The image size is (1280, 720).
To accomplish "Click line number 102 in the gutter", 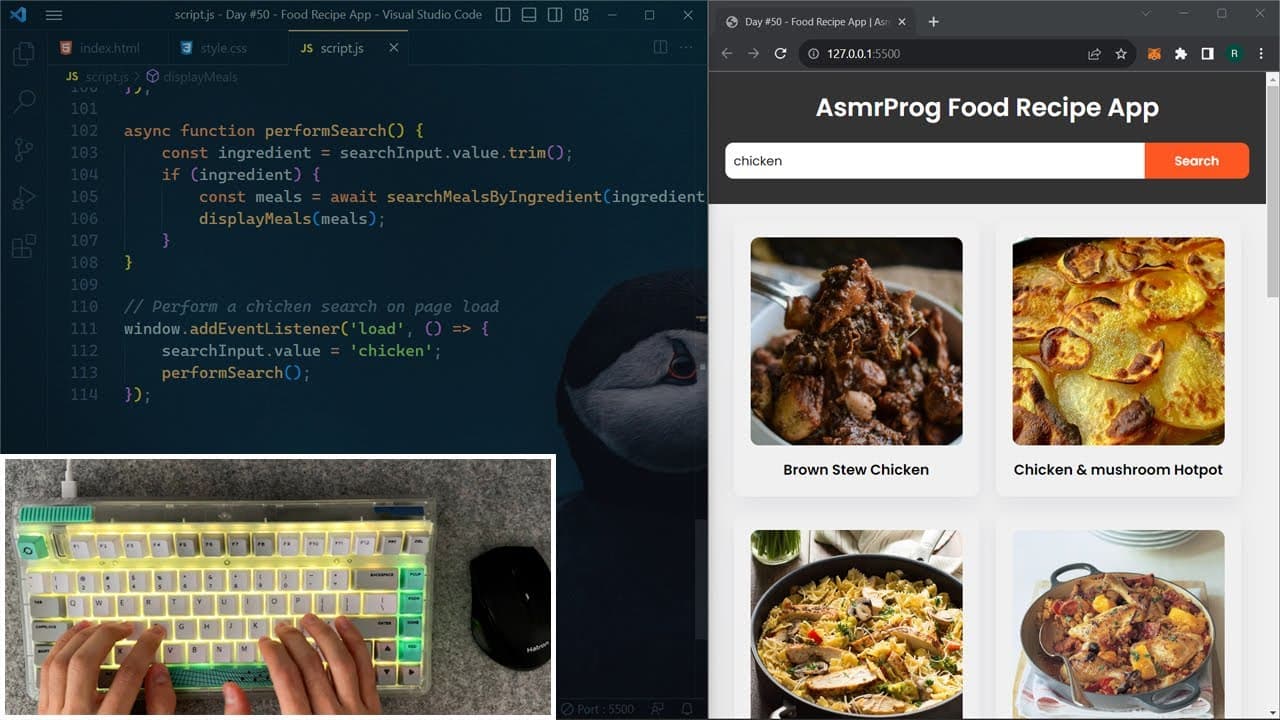I will tap(84, 131).
